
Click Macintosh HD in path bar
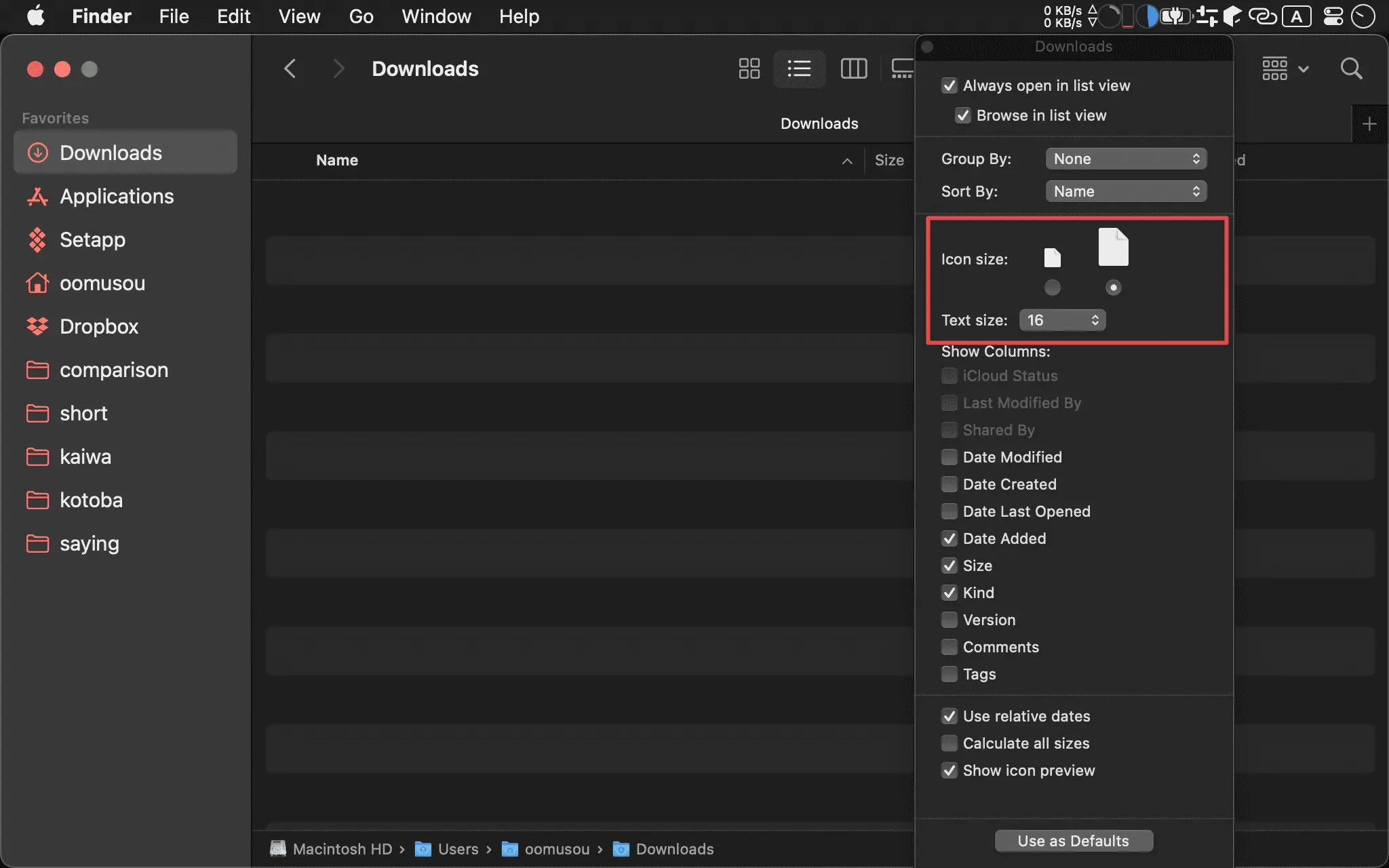coord(332,849)
